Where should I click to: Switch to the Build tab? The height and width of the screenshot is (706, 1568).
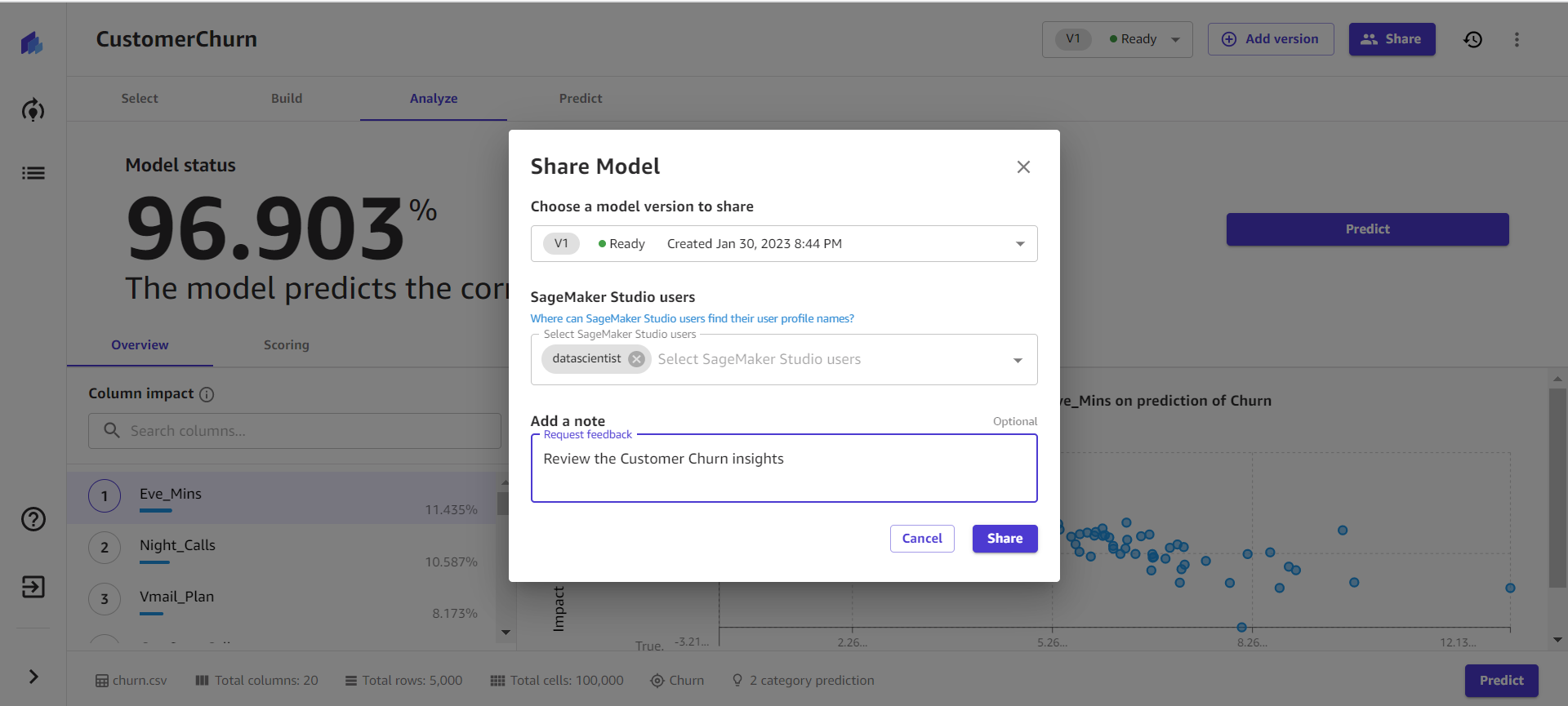(287, 98)
